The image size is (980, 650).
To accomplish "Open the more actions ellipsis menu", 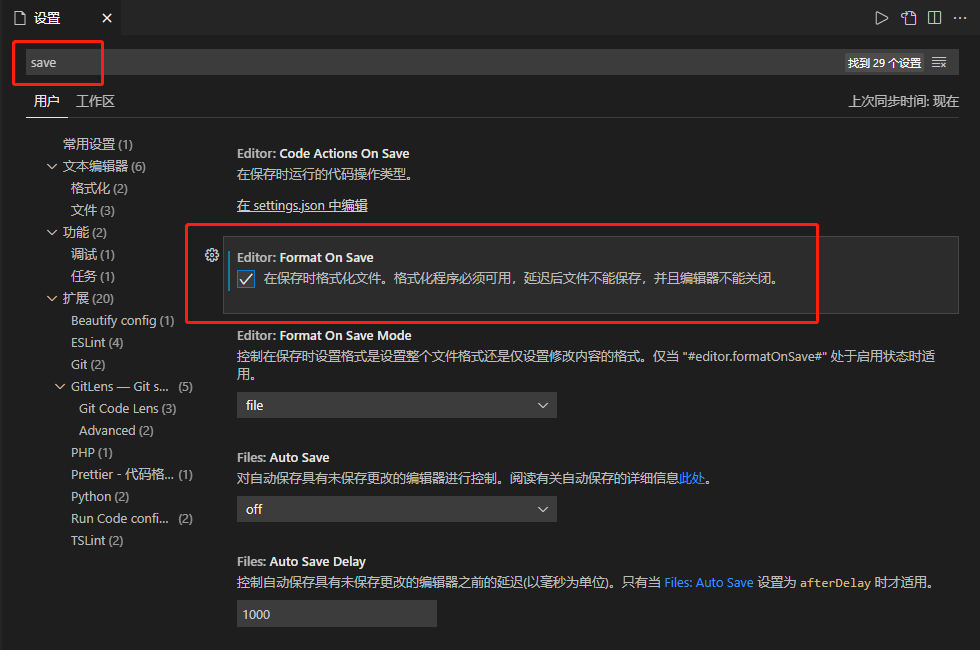I will click(x=960, y=18).
